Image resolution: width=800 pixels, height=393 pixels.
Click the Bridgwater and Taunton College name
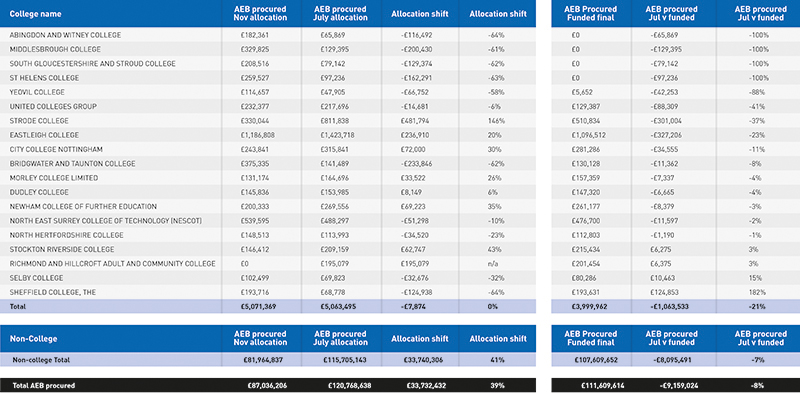pyautogui.click(x=72, y=164)
